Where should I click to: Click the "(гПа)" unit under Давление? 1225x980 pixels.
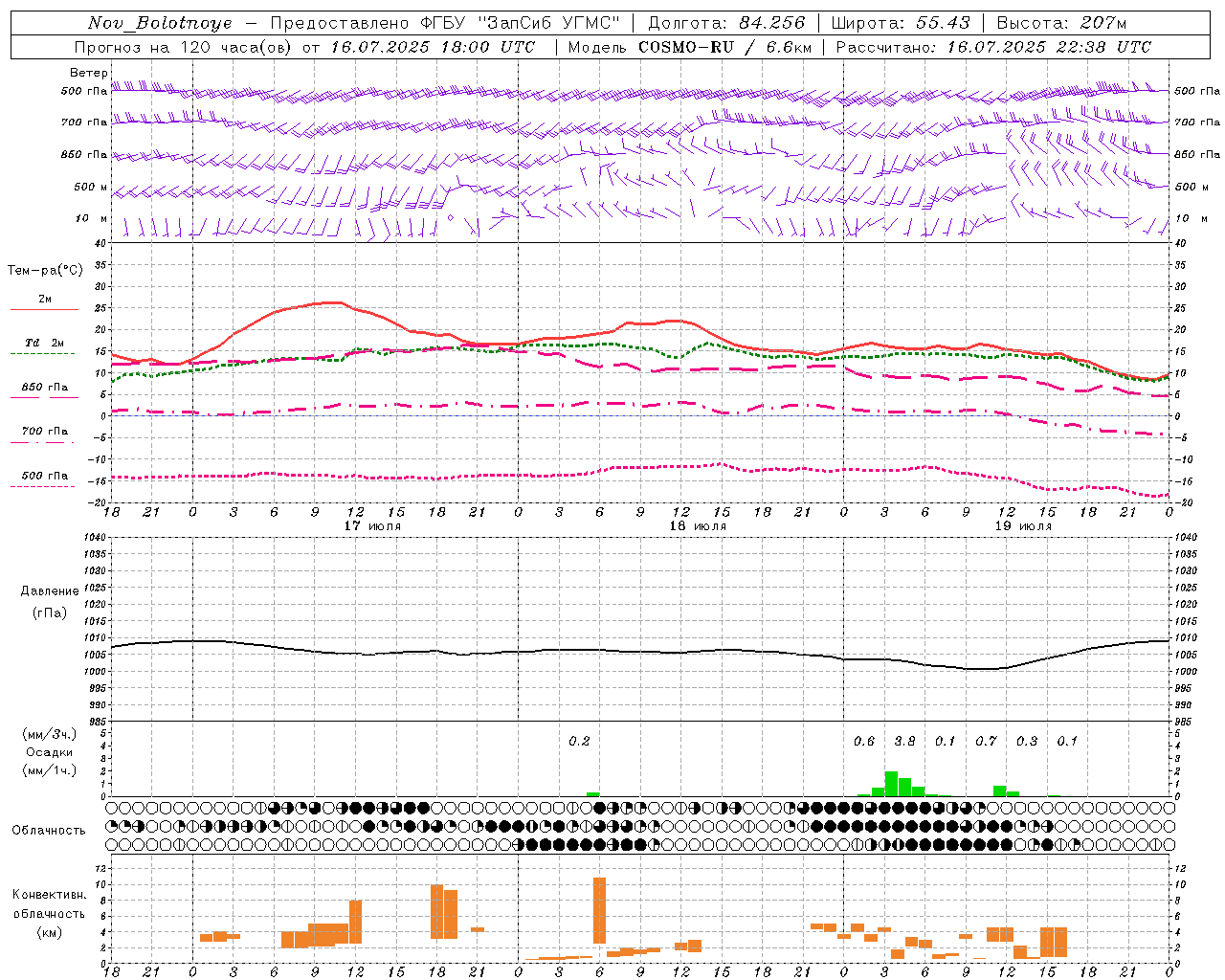click(50, 613)
